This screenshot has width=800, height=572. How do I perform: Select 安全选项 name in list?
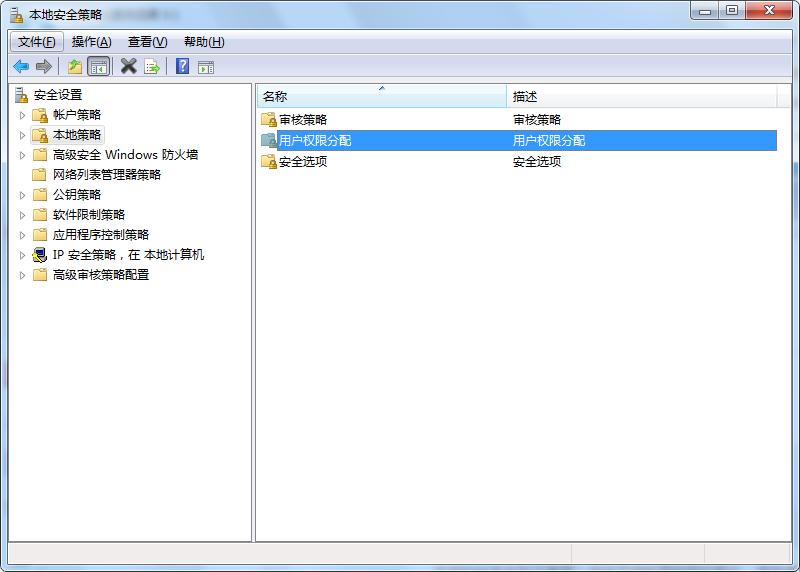coord(303,162)
